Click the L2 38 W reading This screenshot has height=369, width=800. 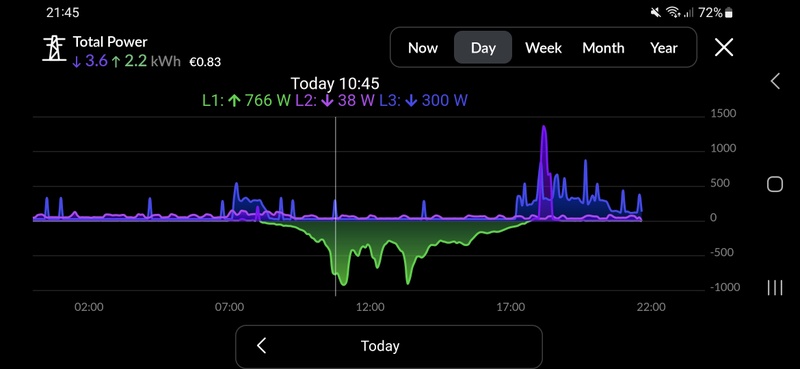pos(335,100)
